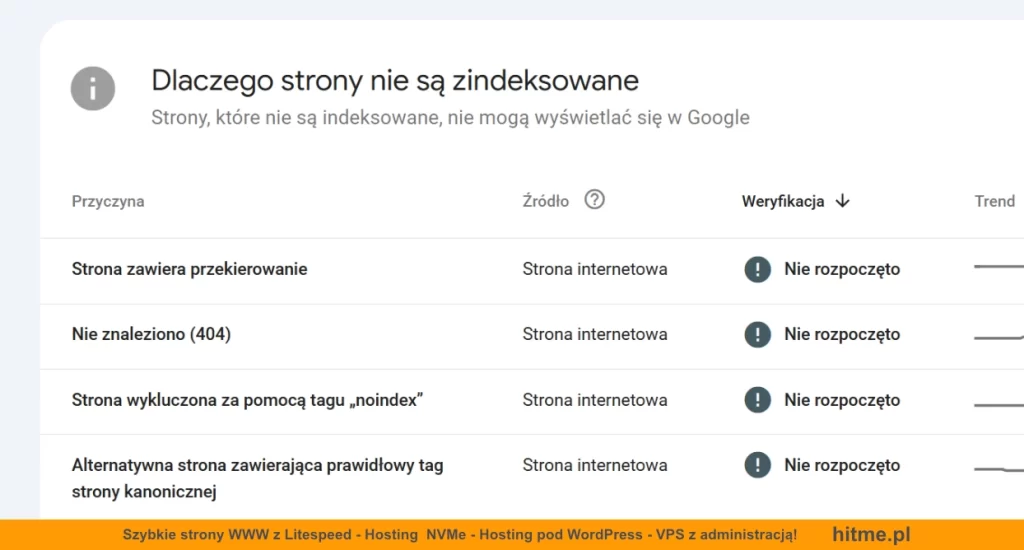Click 'Strona internetowa' in Alternatywna strona row

point(594,465)
